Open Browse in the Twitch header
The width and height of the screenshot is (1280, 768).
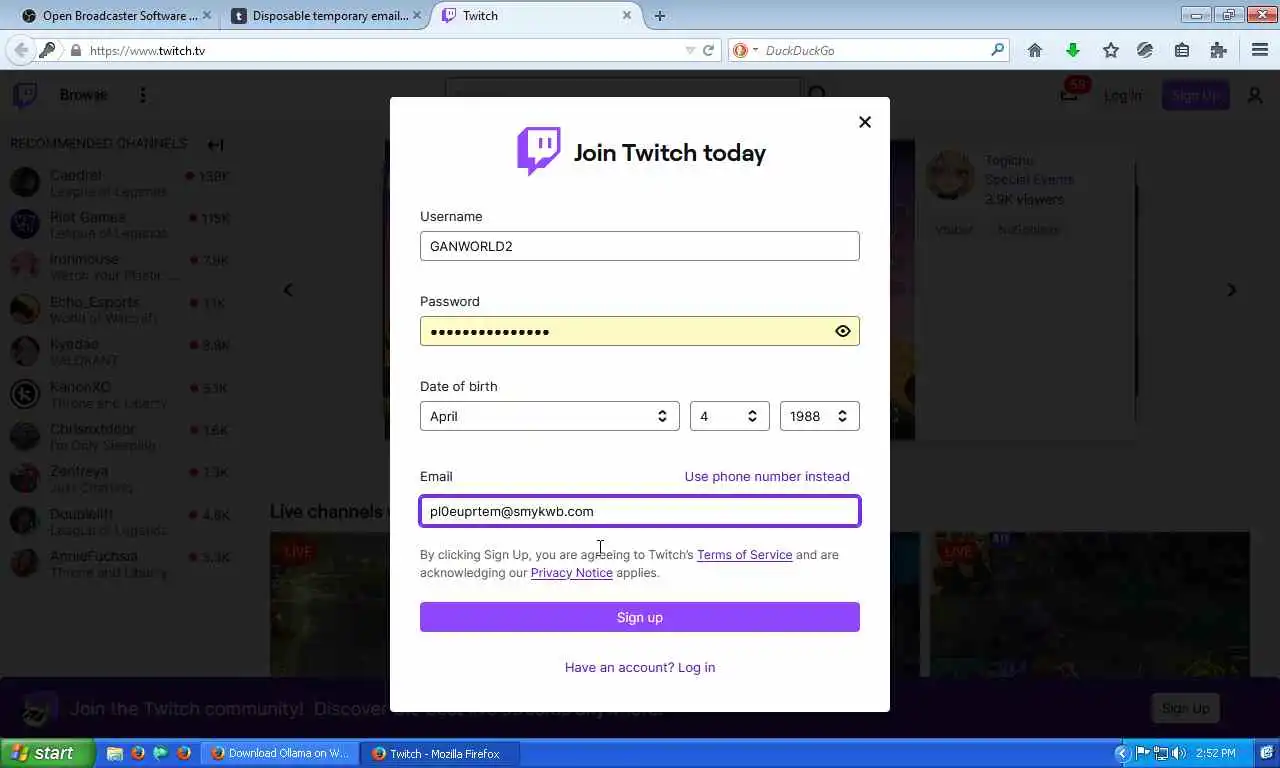pyautogui.click(x=83, y=95)
